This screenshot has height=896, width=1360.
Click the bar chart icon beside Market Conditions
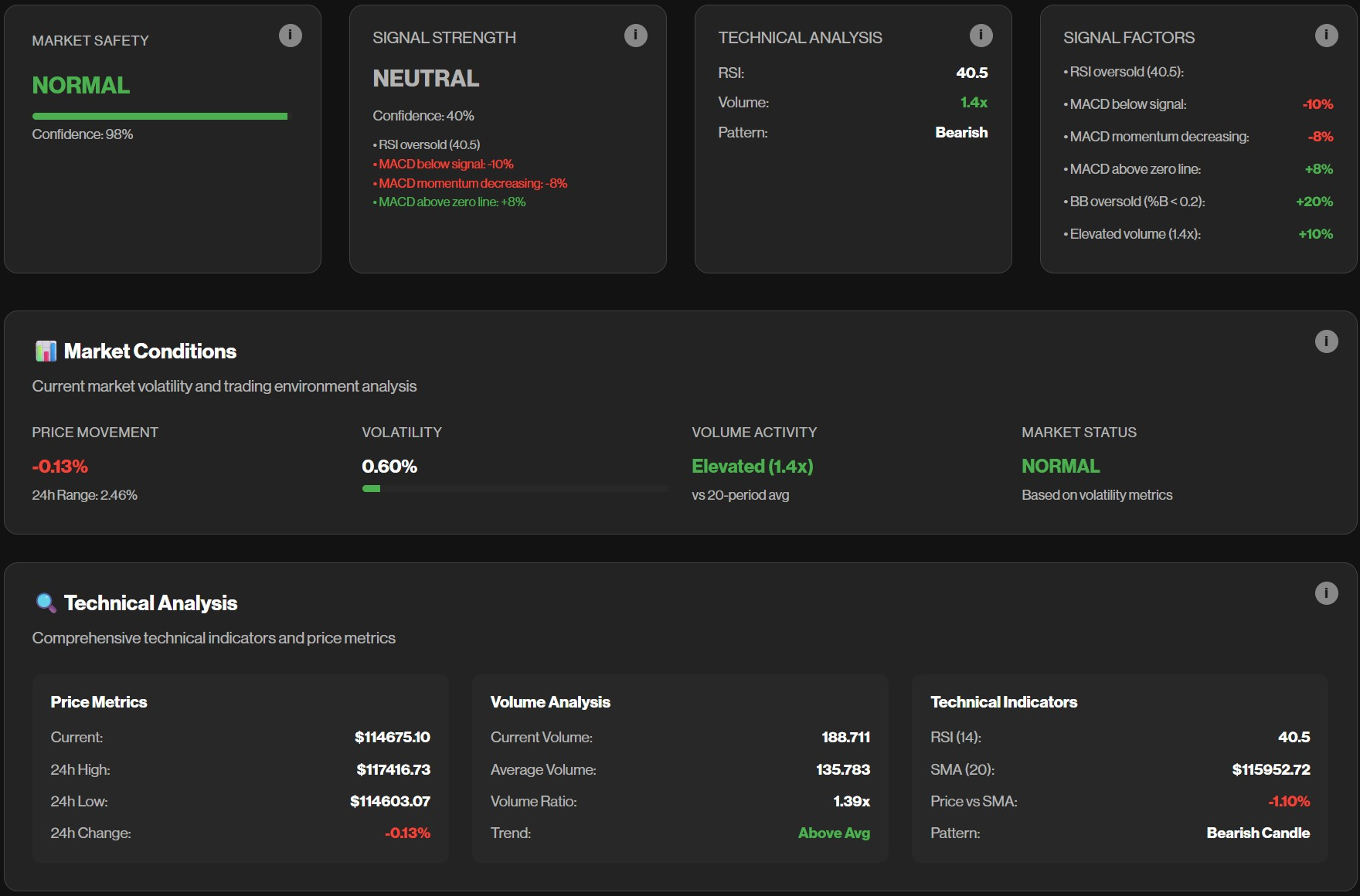pyautogui.click(x=46, y=351)
